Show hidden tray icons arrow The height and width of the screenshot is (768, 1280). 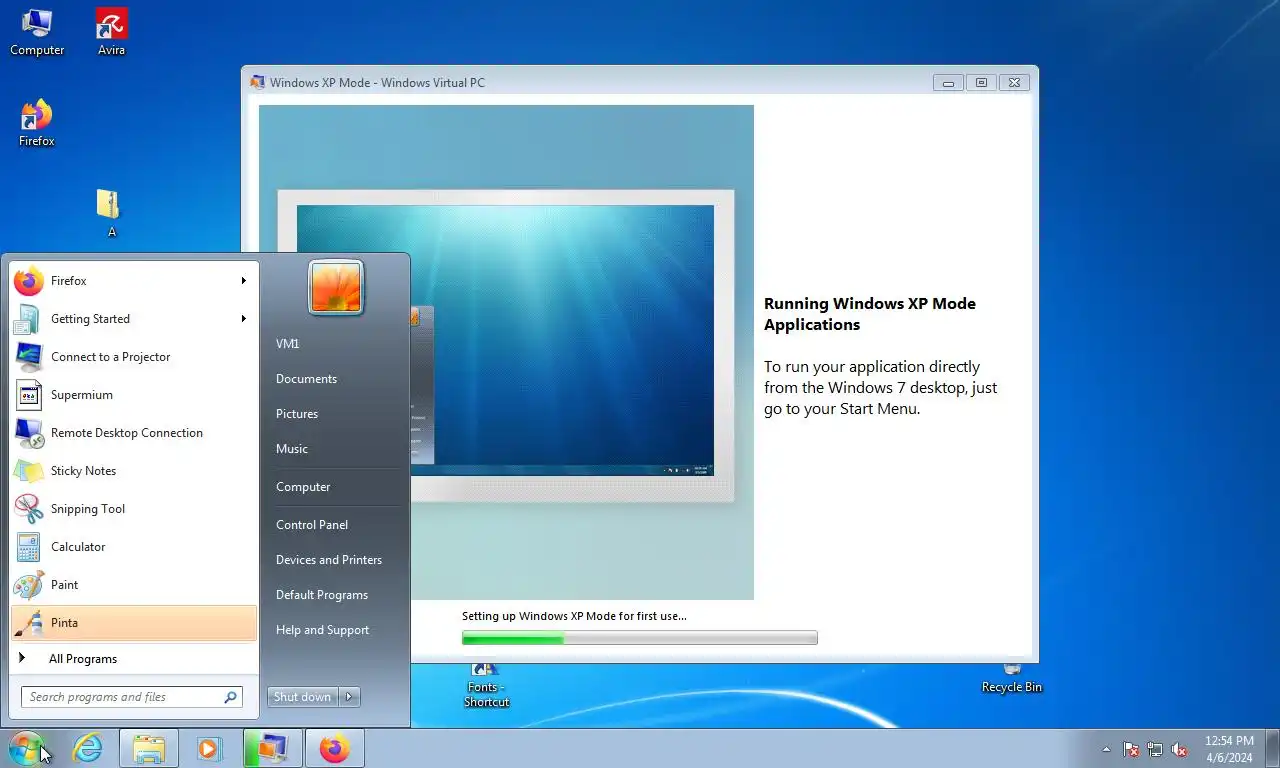pyautogui.click(x=1106, y=749)
